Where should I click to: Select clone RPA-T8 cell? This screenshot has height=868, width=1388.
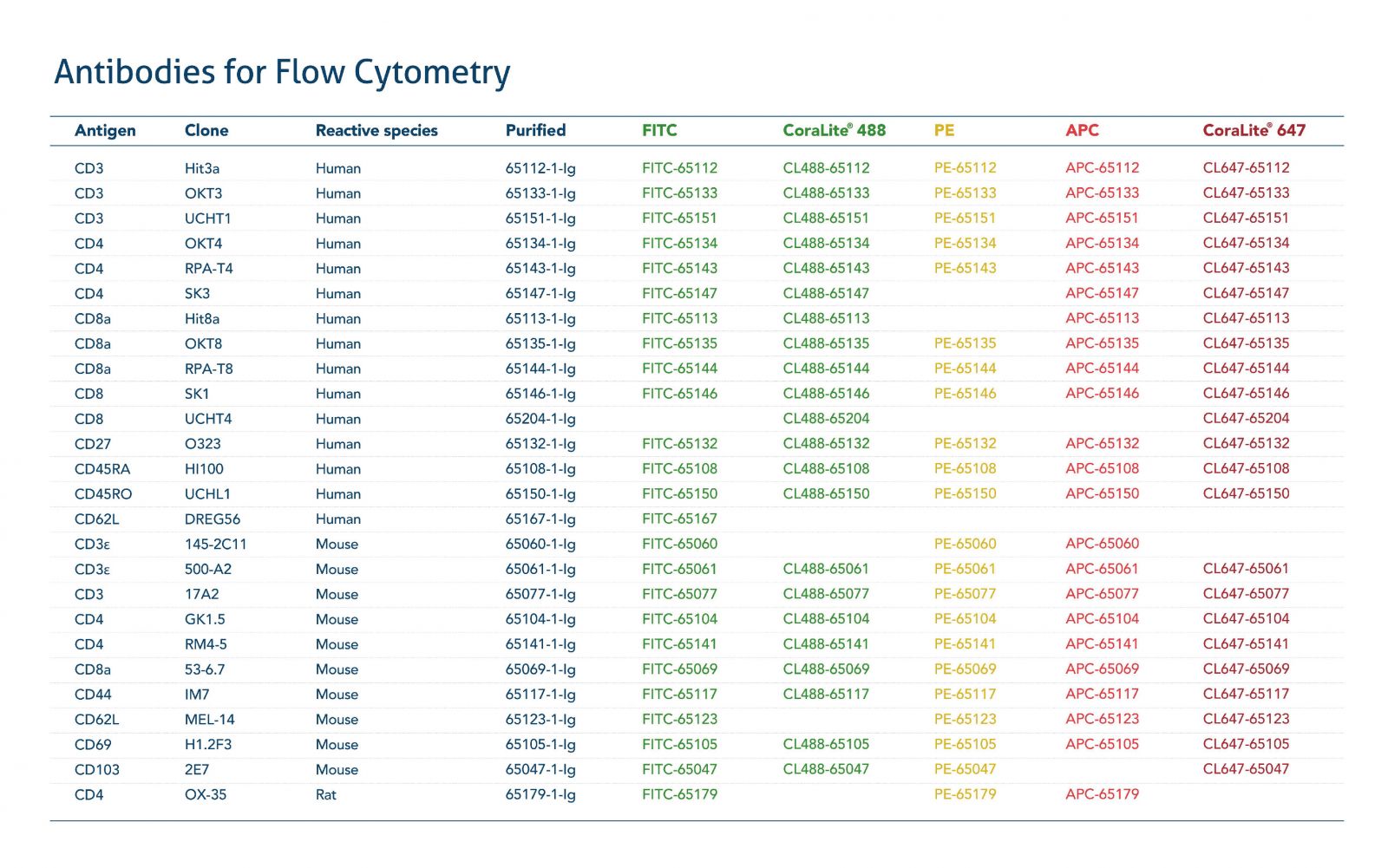tap(209, 369)
